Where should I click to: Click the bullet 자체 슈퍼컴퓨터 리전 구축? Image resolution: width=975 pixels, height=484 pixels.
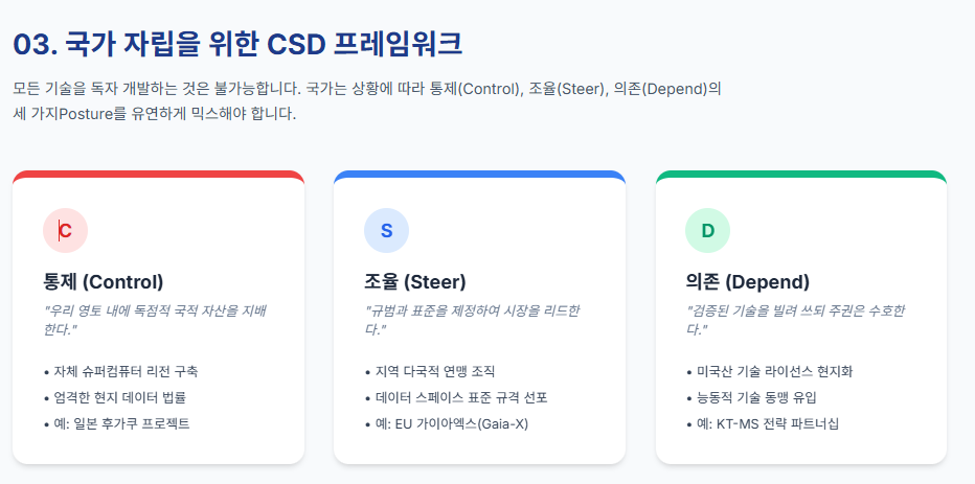[x=121, y=371]
